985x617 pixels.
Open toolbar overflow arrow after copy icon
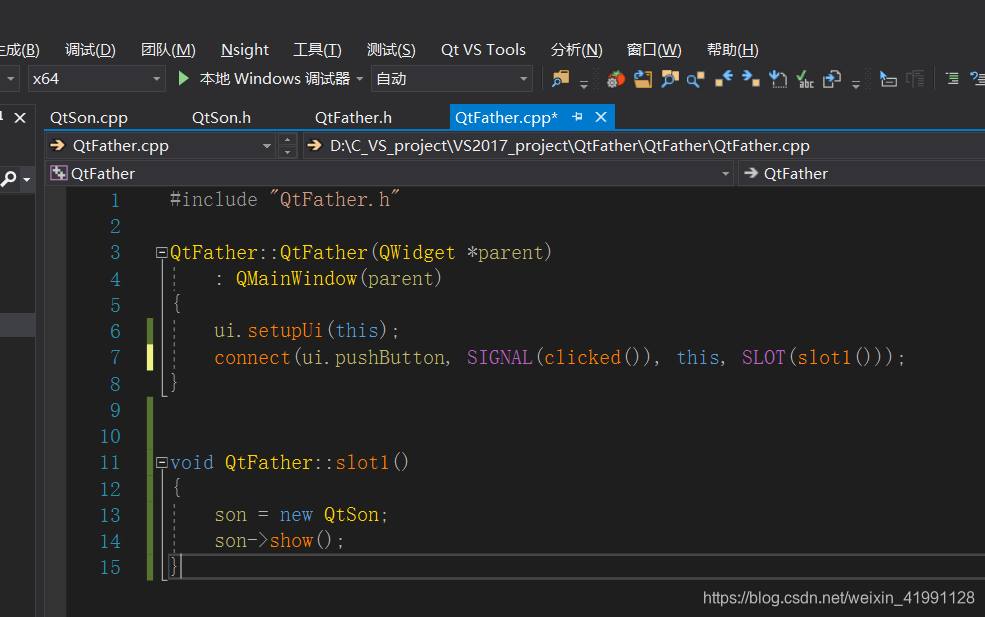(x=856, y=84)
